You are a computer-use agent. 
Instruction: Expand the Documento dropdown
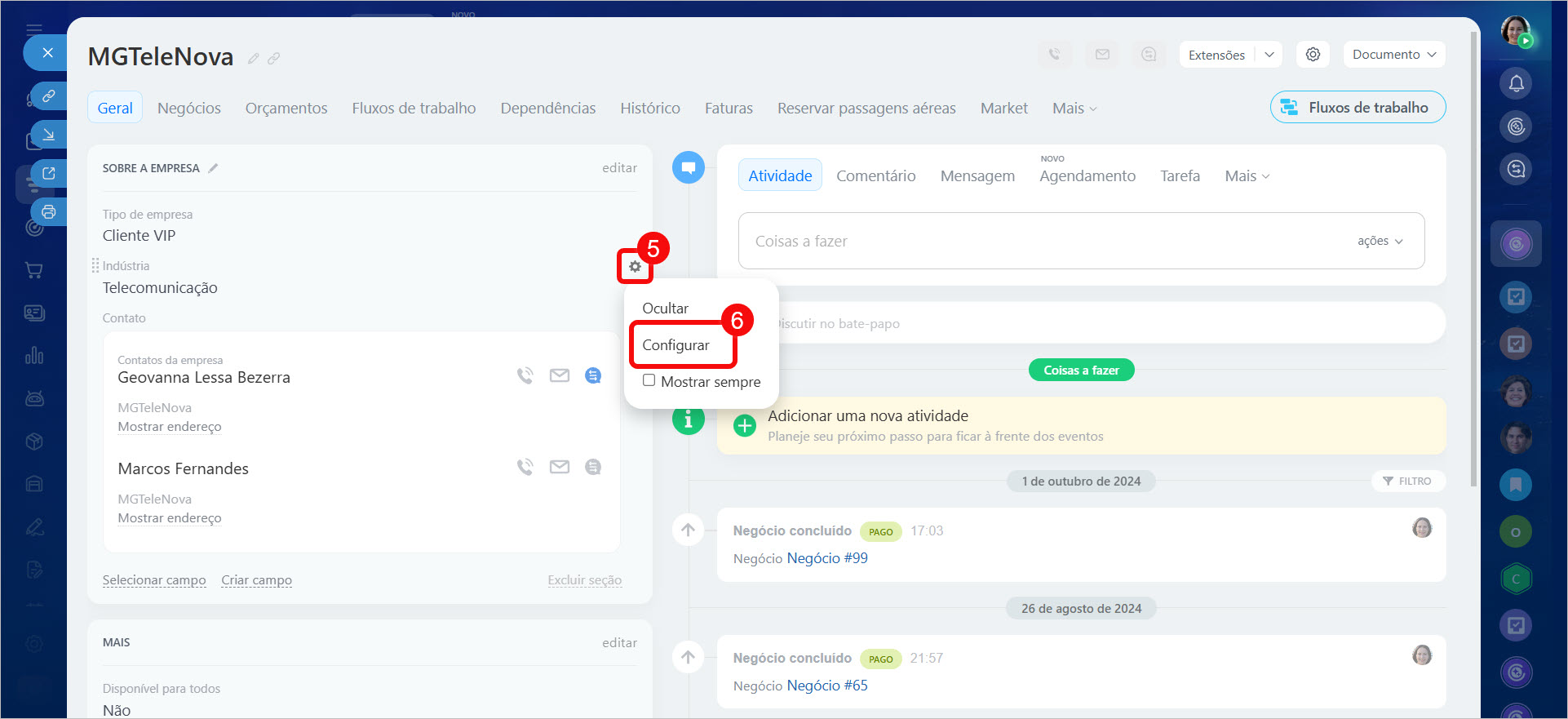pyautogui.click(x=1393, y=55)
